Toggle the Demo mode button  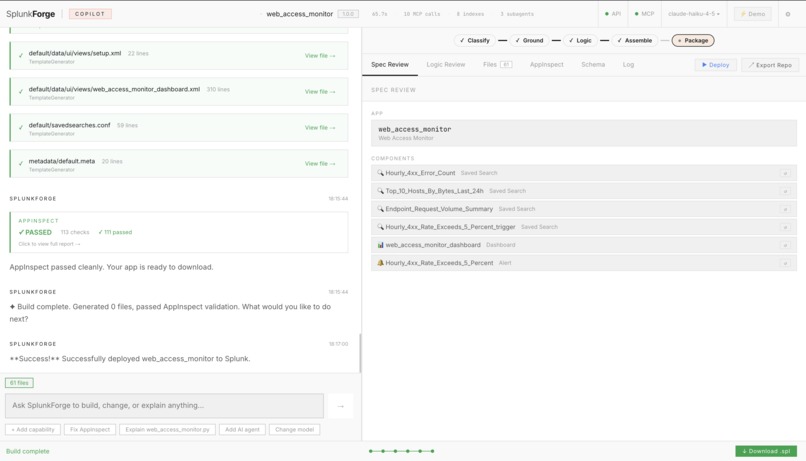click(x=753, y=14)
